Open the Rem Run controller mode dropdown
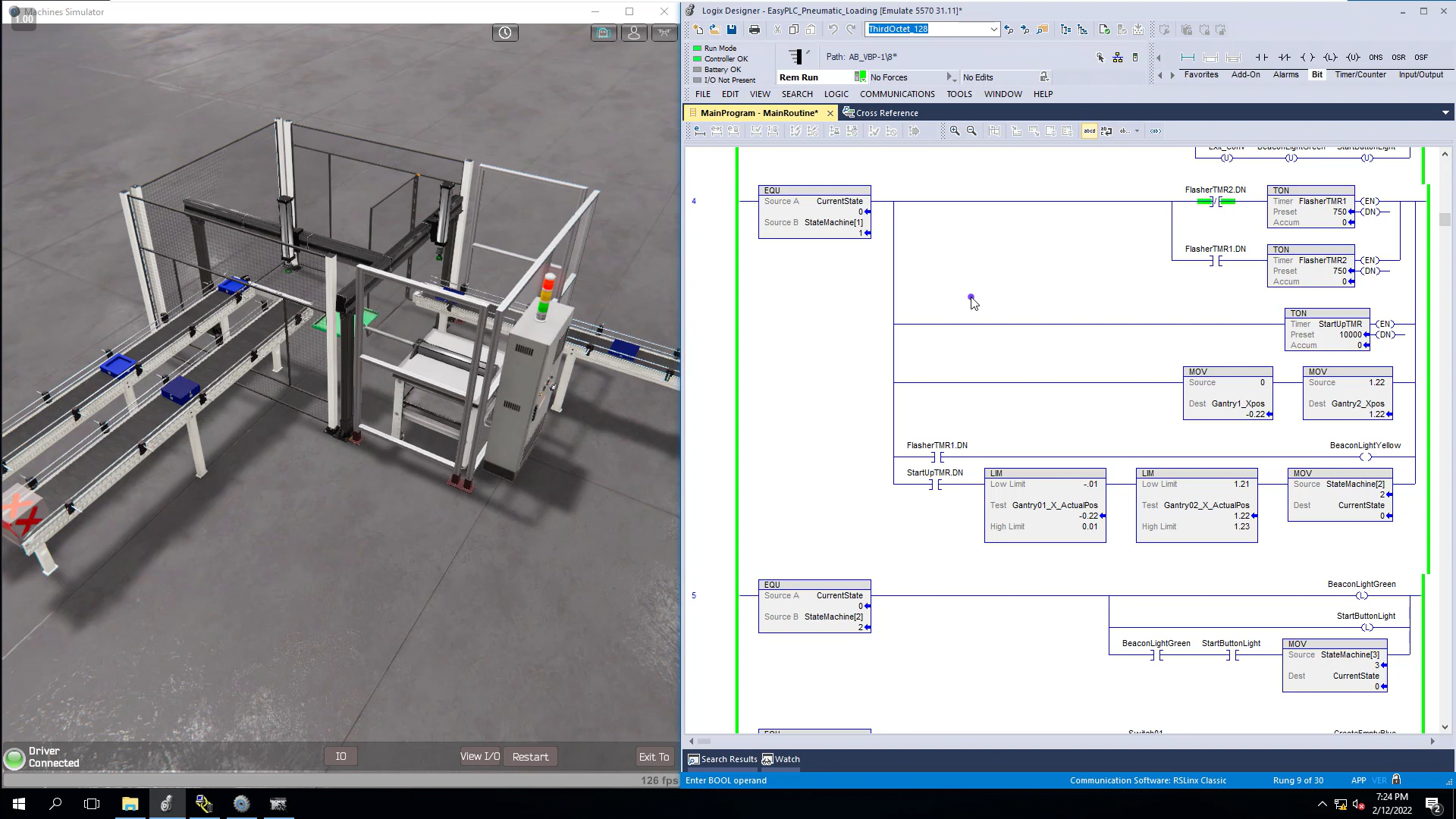This screenshot has height=819, width=1456. (x=860, y=77)
